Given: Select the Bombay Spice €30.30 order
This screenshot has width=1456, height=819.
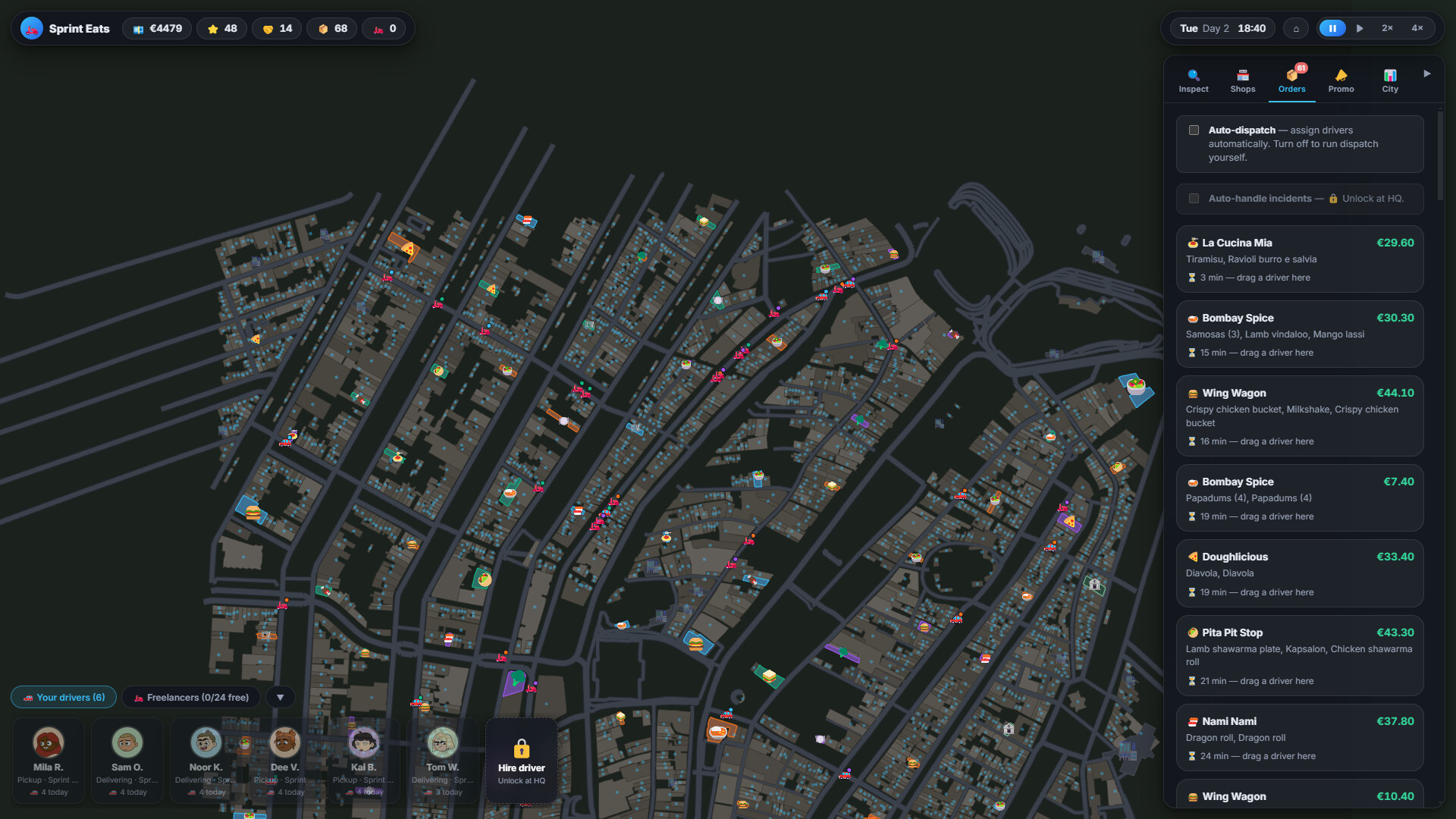Looking at the screenshot, I should 1300,334.
